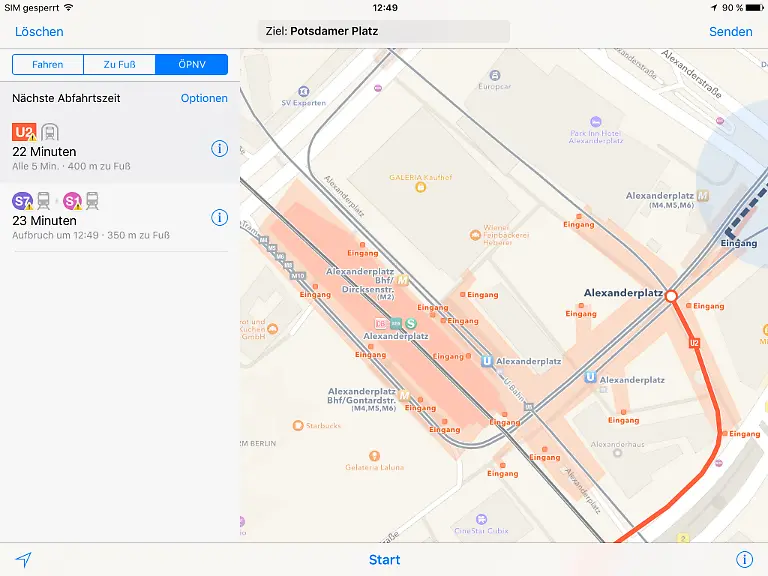
Task: Tap the current location arrow icon
Action: 23,560
